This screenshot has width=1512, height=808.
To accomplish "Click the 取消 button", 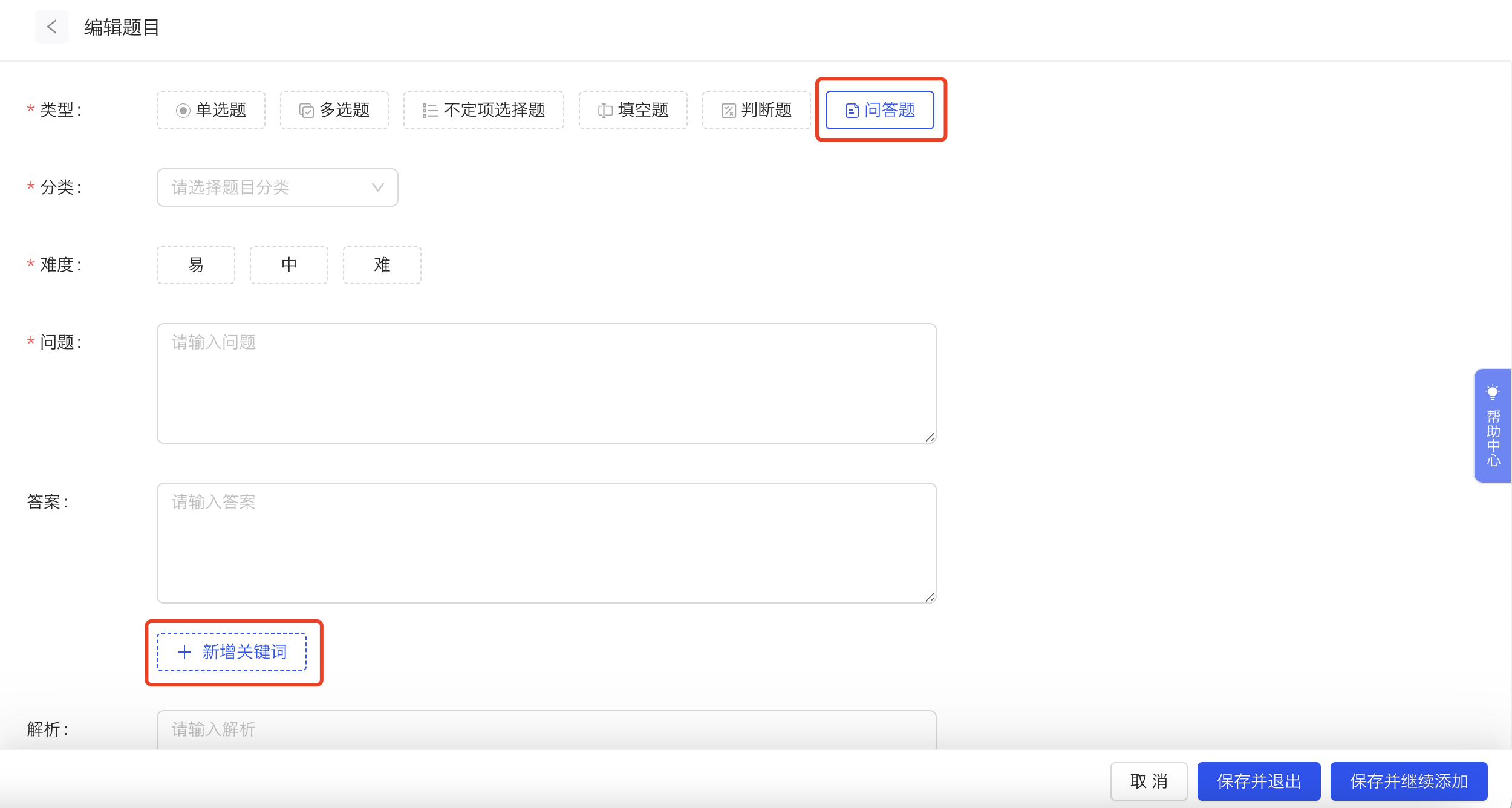I will point(1149,781).
